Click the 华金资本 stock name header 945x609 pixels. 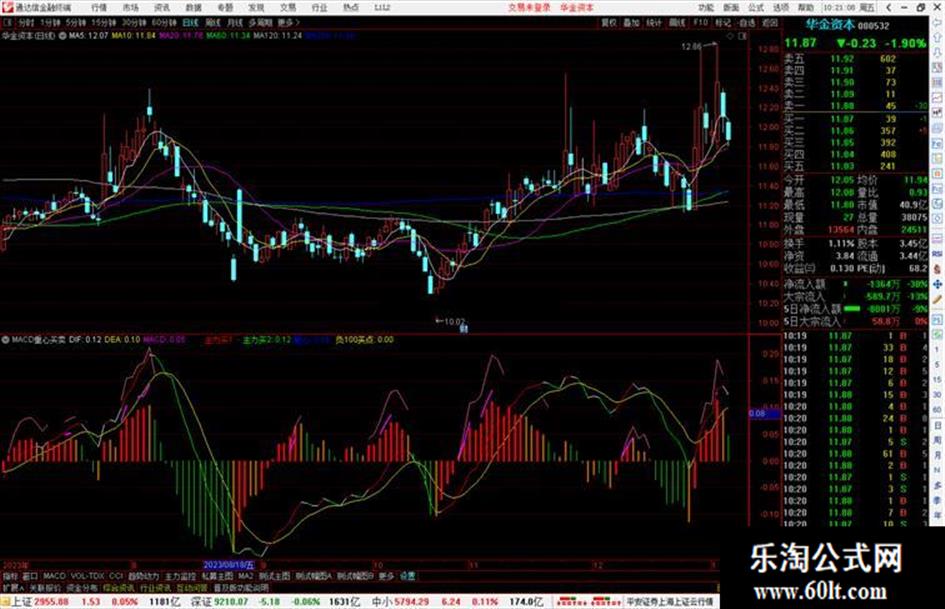(x=830, y=25)
